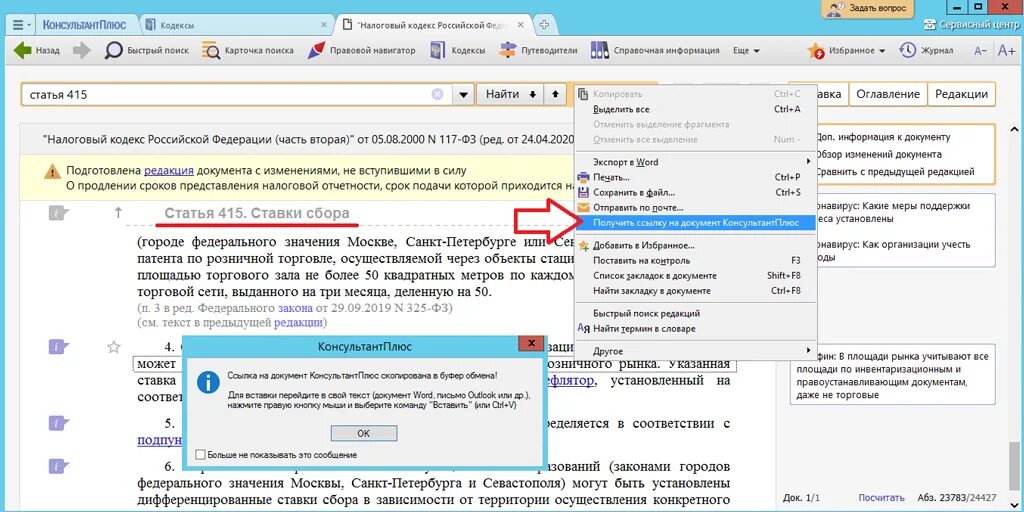Viewport: 1024px width, 512px height.
Task: Click the info icon beside paragraph 5
Action: point(58,424)
